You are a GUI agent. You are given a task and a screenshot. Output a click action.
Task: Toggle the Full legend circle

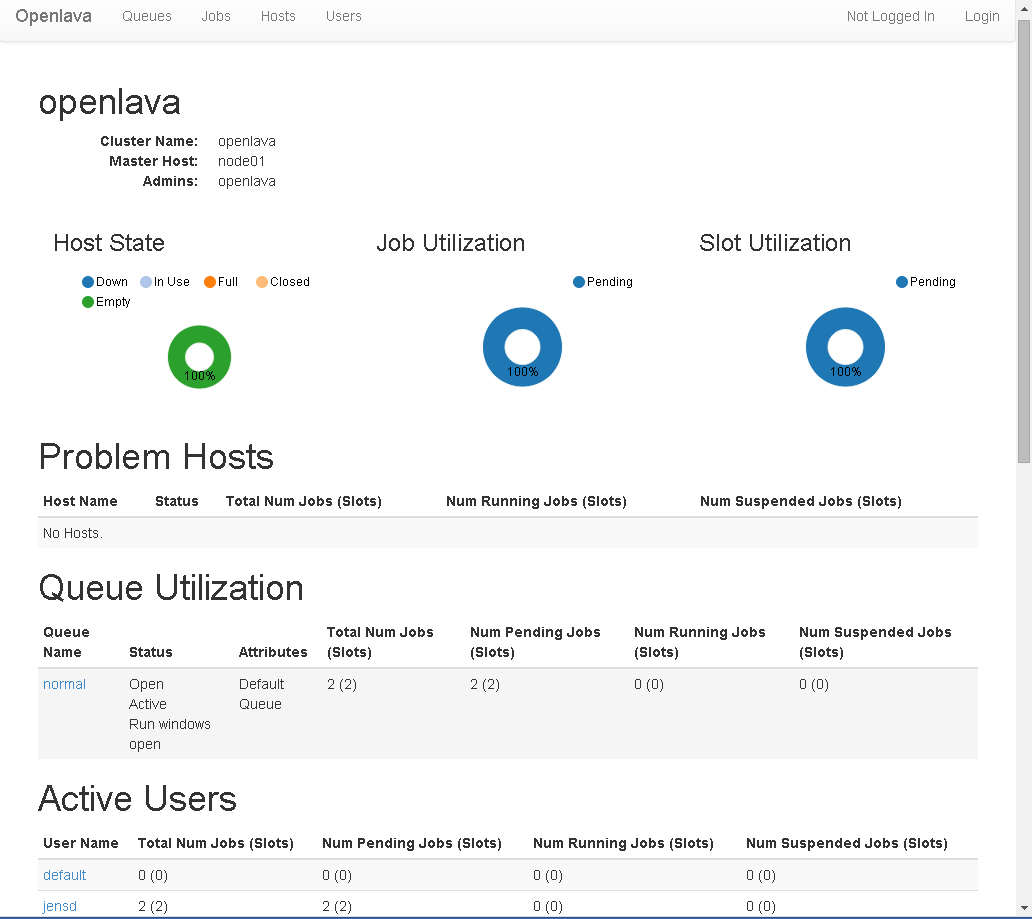click(210, 282)
